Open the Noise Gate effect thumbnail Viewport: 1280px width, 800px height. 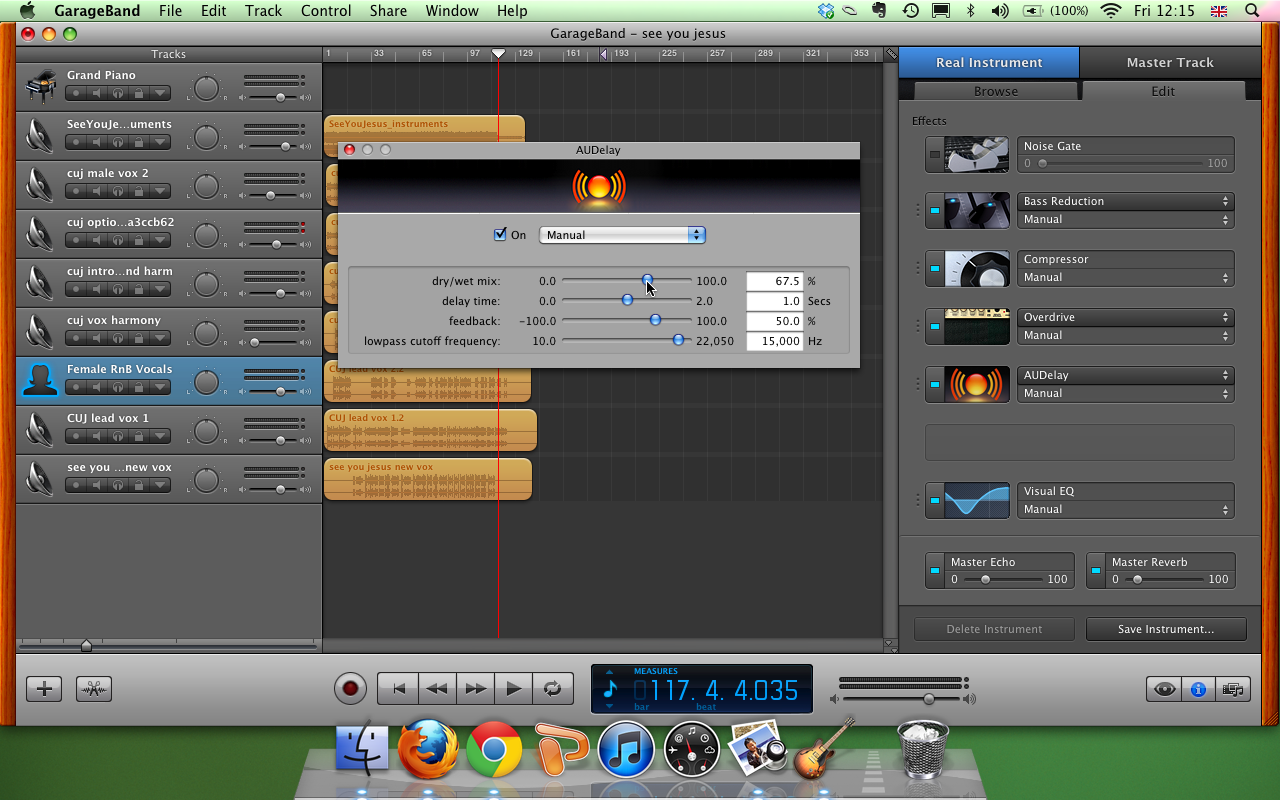(977, 155)
